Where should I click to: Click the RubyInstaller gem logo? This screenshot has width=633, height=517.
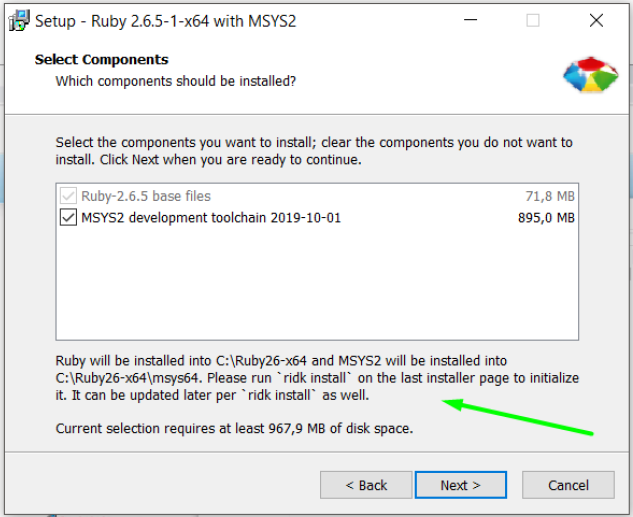591,75
